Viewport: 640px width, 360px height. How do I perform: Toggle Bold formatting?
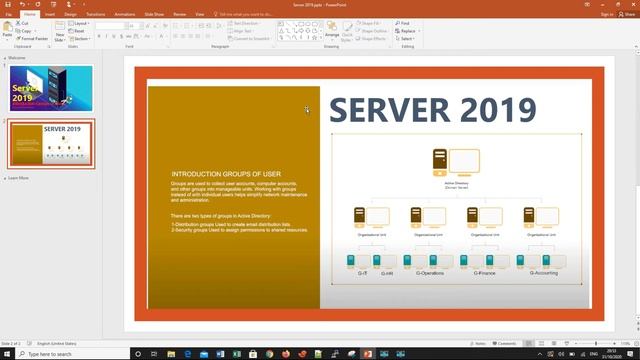pyautogui.click(x=99, y=36)
